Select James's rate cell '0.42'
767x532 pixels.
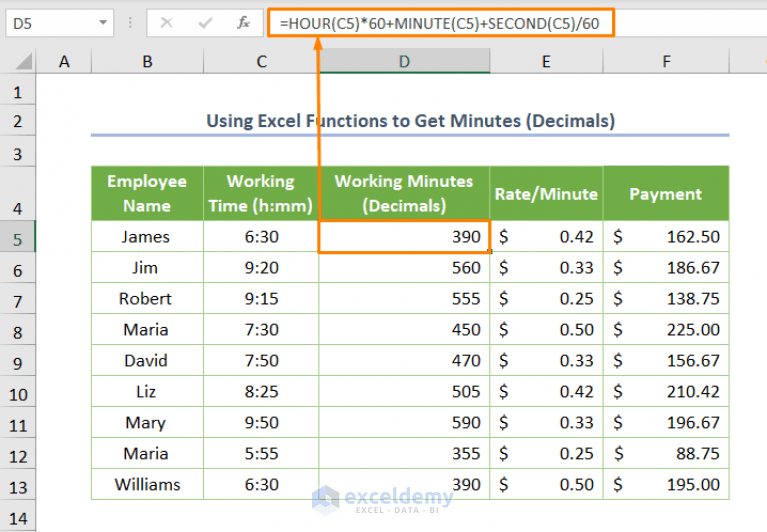(x=546, y=236)
